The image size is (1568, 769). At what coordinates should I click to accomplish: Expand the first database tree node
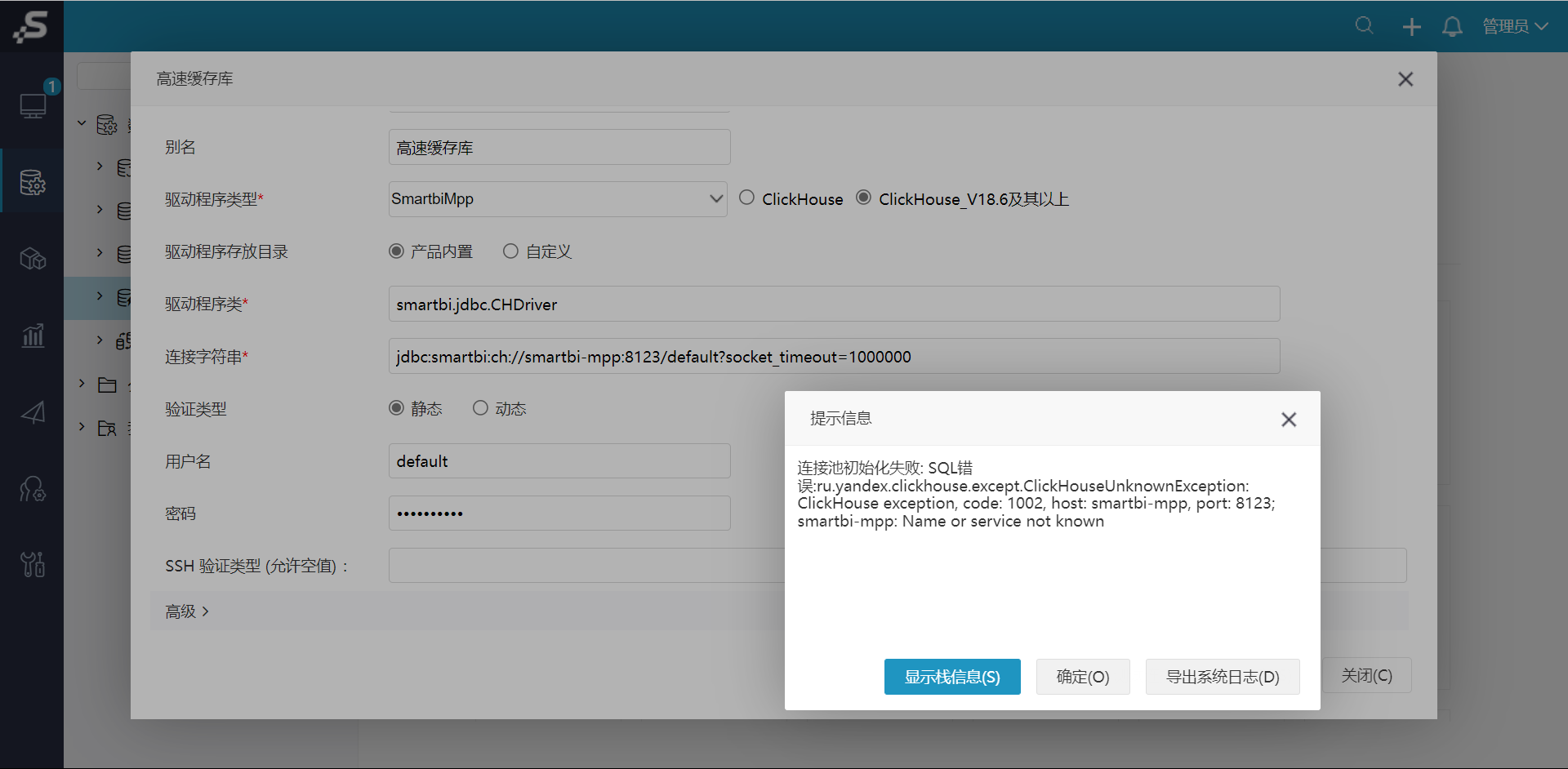click(x=100, y=166)
